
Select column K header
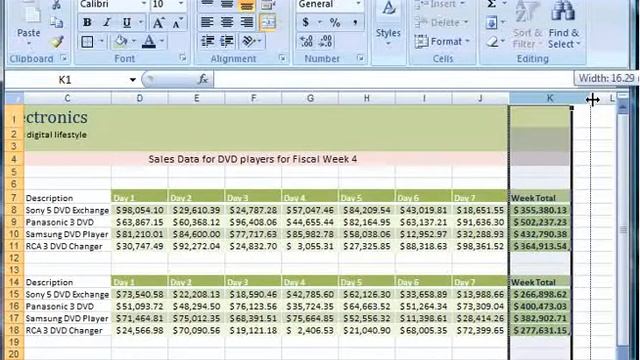click(x=549, y=98)
